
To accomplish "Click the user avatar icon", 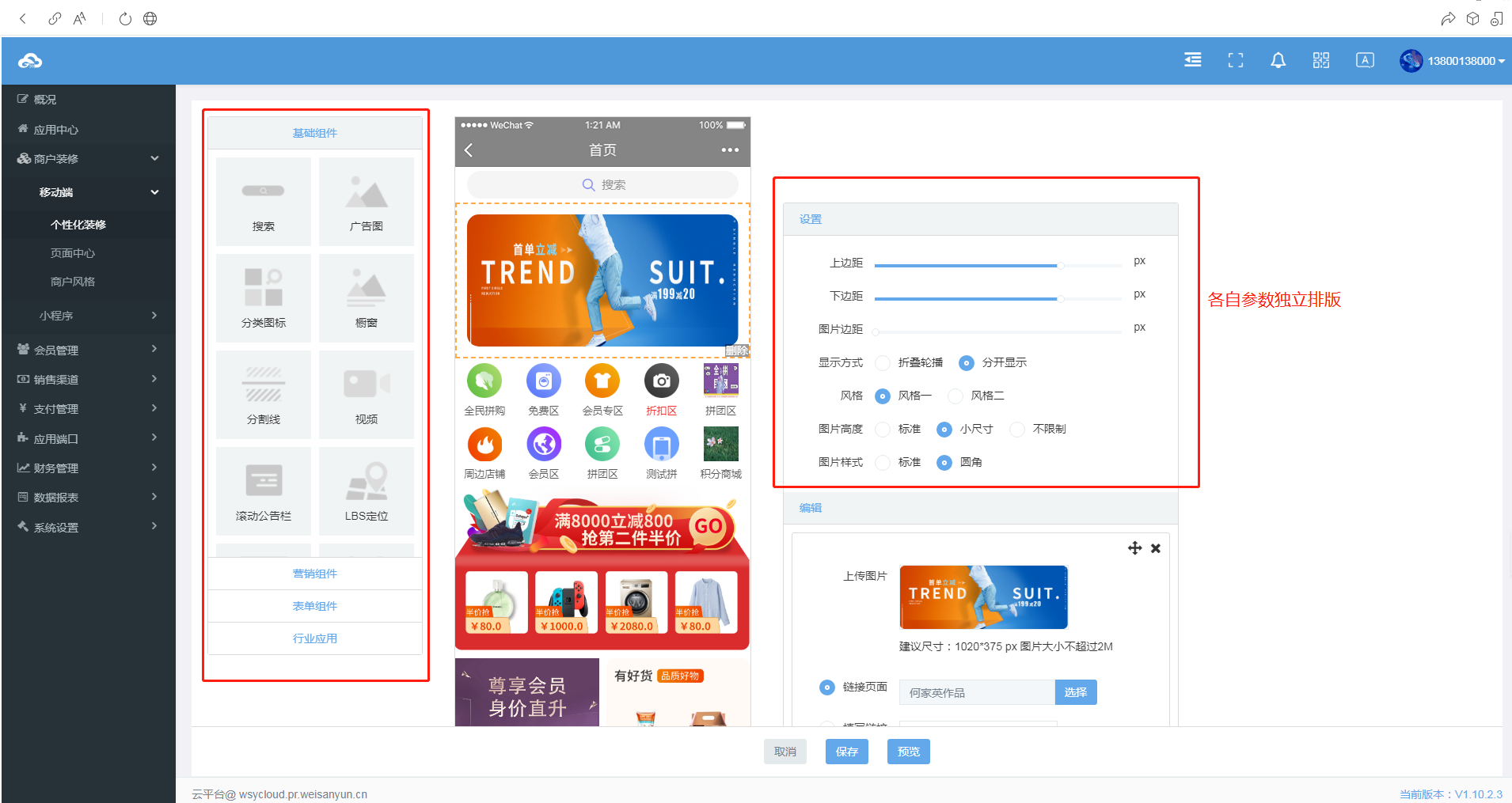I will click(1411, 60).
